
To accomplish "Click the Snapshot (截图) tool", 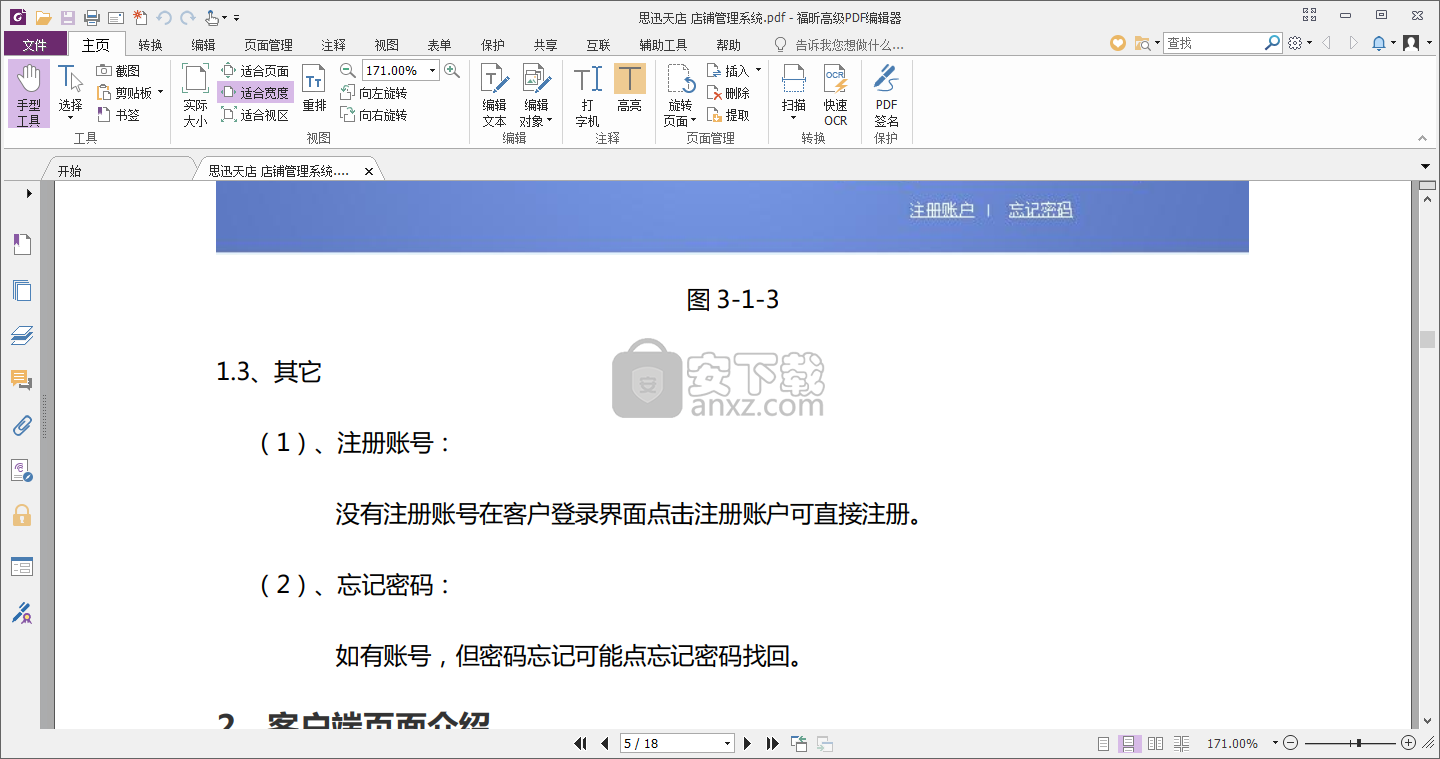I will (x=119, y=71).
